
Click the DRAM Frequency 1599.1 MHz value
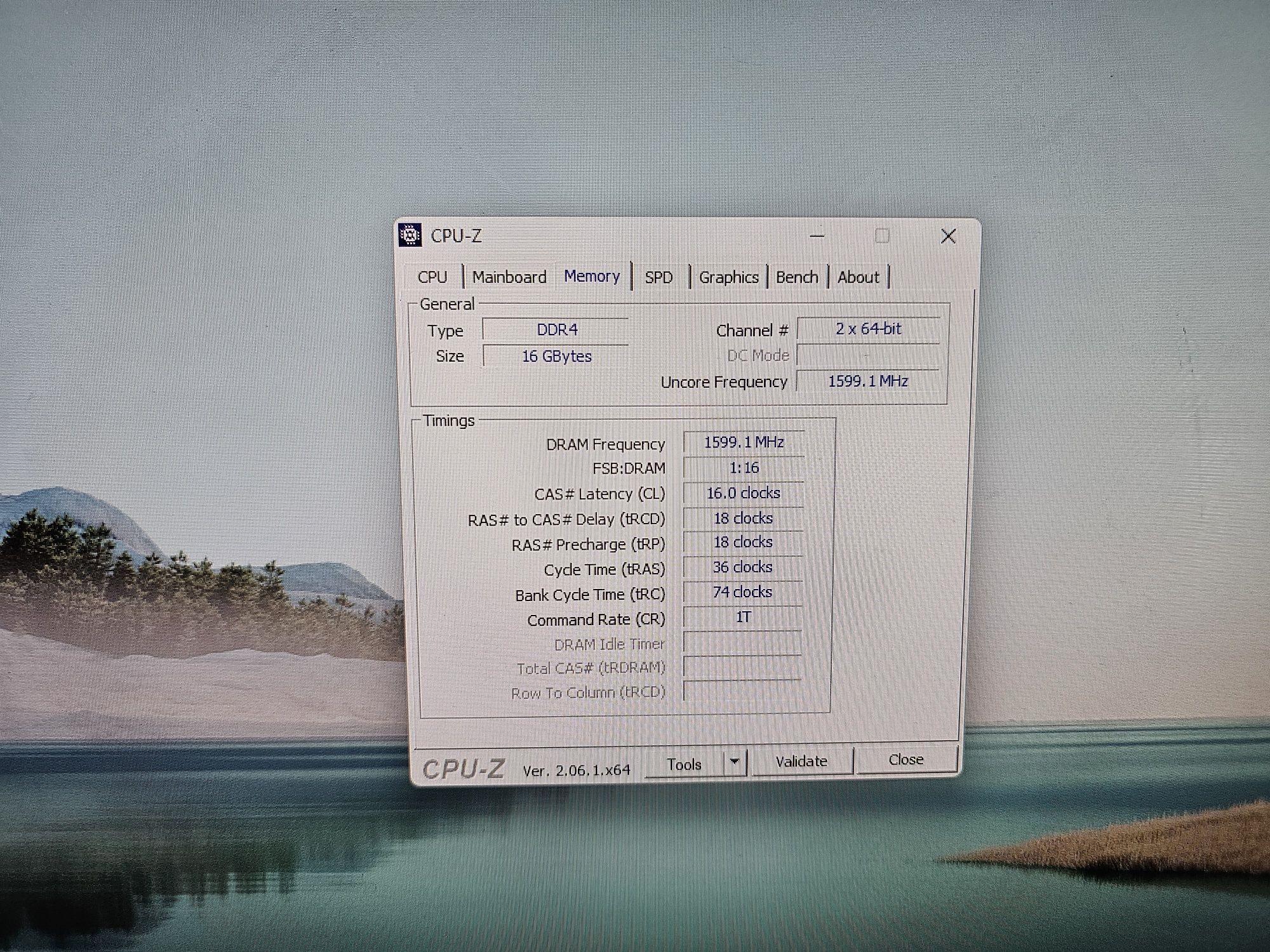744,442
